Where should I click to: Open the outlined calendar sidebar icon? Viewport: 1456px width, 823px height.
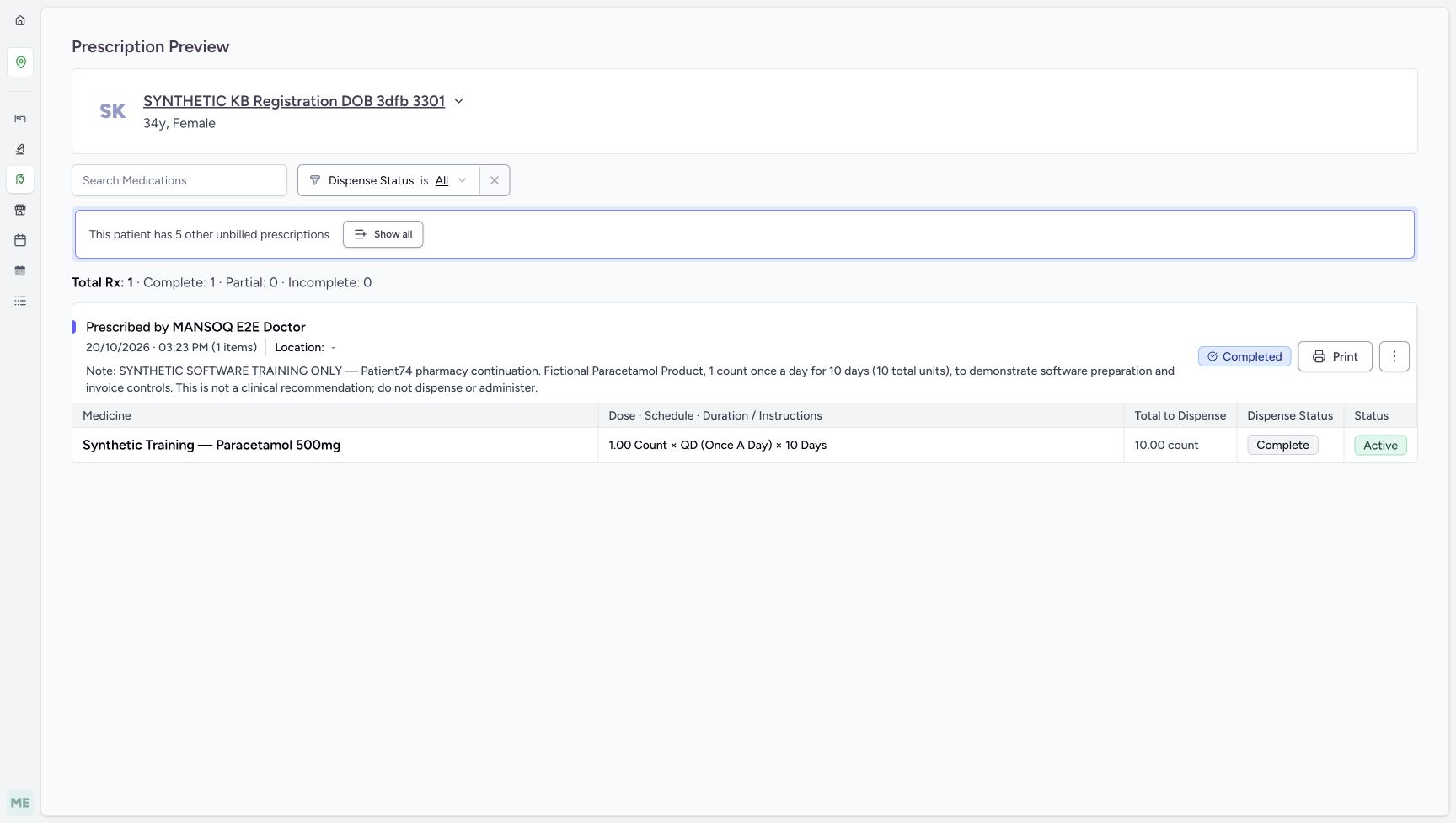20,240
